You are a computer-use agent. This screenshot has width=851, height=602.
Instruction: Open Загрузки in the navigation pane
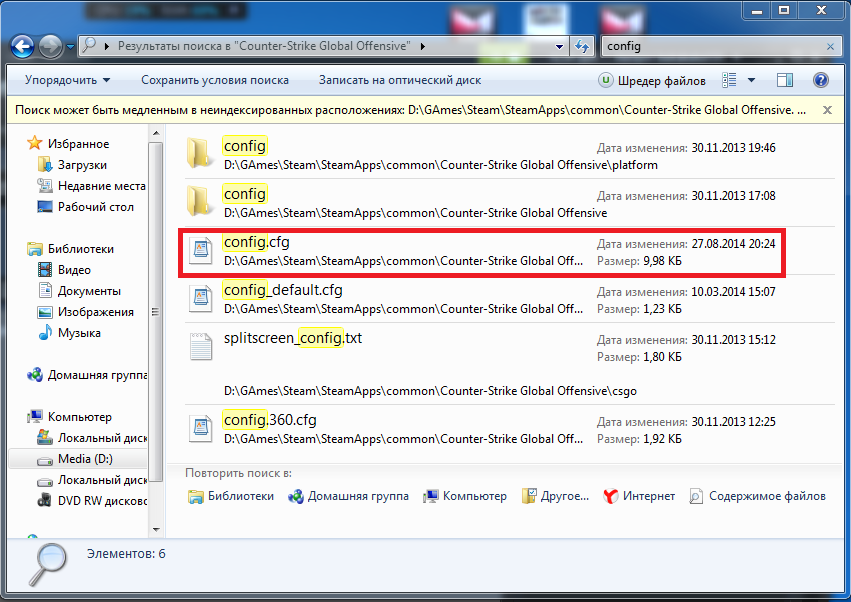click(x=82, y=165)
